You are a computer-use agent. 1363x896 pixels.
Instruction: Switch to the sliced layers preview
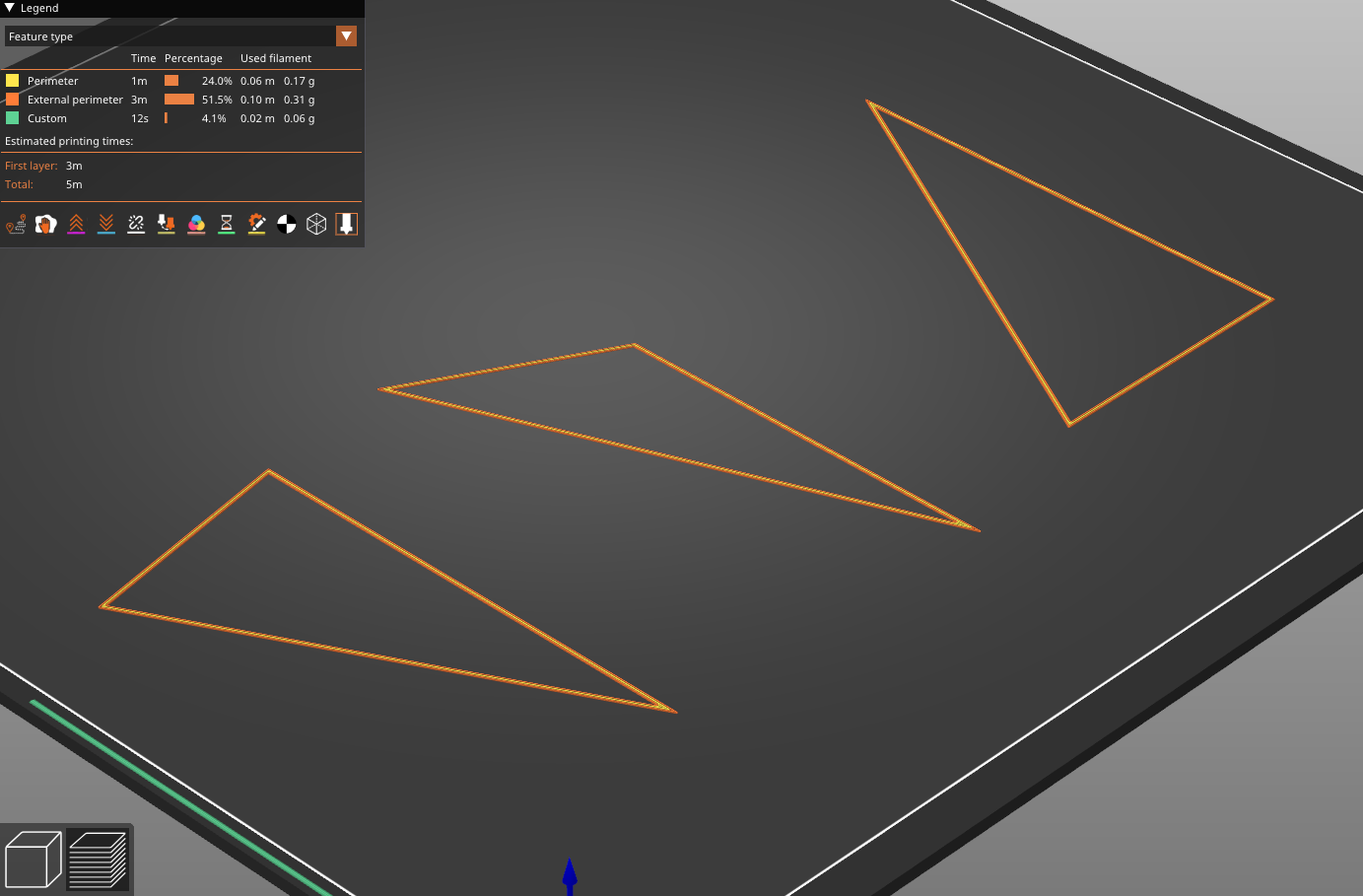99,859
